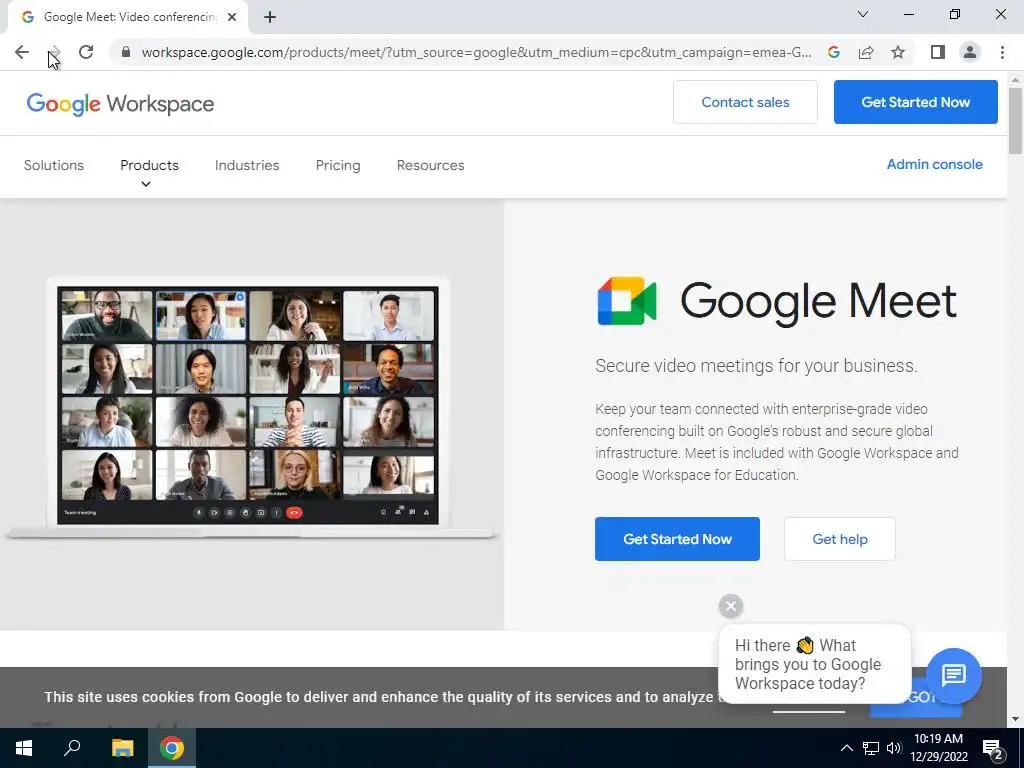The image size is (1024, 768).
Task: Share this page via share icon
Action: coord(866,52)
